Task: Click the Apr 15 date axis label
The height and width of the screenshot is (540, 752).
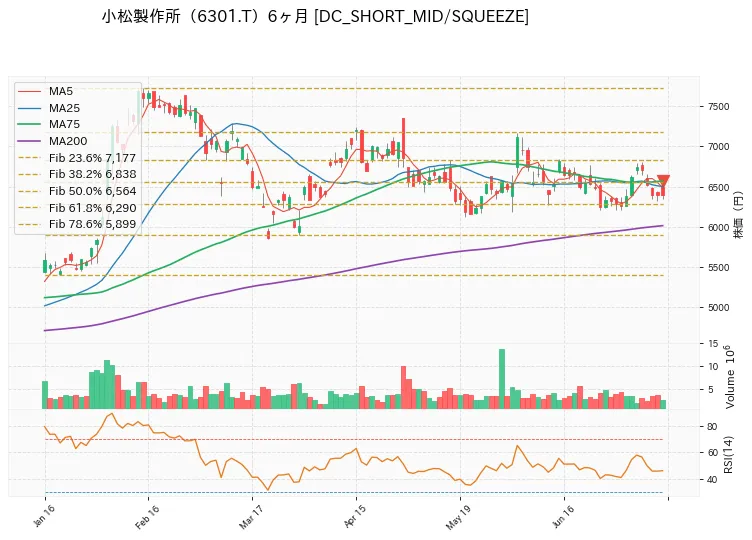Action: tap(355, 517)
